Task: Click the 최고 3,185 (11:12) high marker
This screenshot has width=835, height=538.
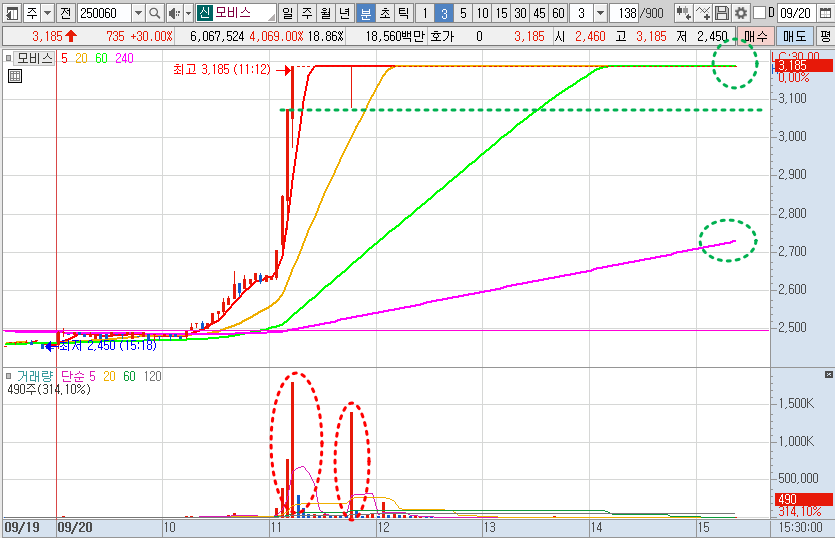Action: (x=222, y=69)
